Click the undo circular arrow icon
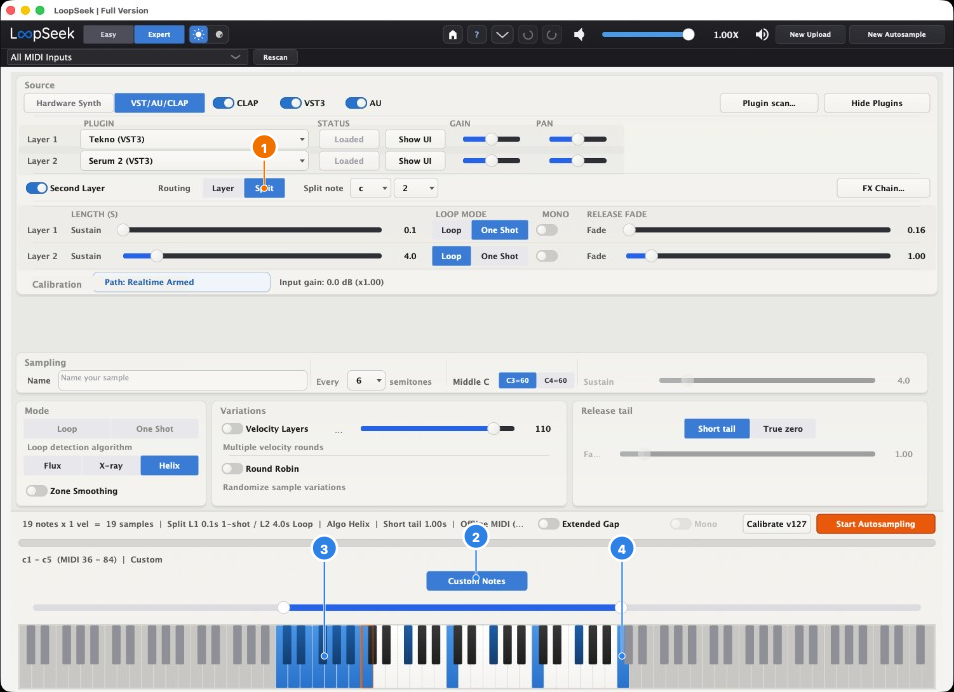Image resolution: width=954 pixels, height=692 pixels. tap(527, 35)
